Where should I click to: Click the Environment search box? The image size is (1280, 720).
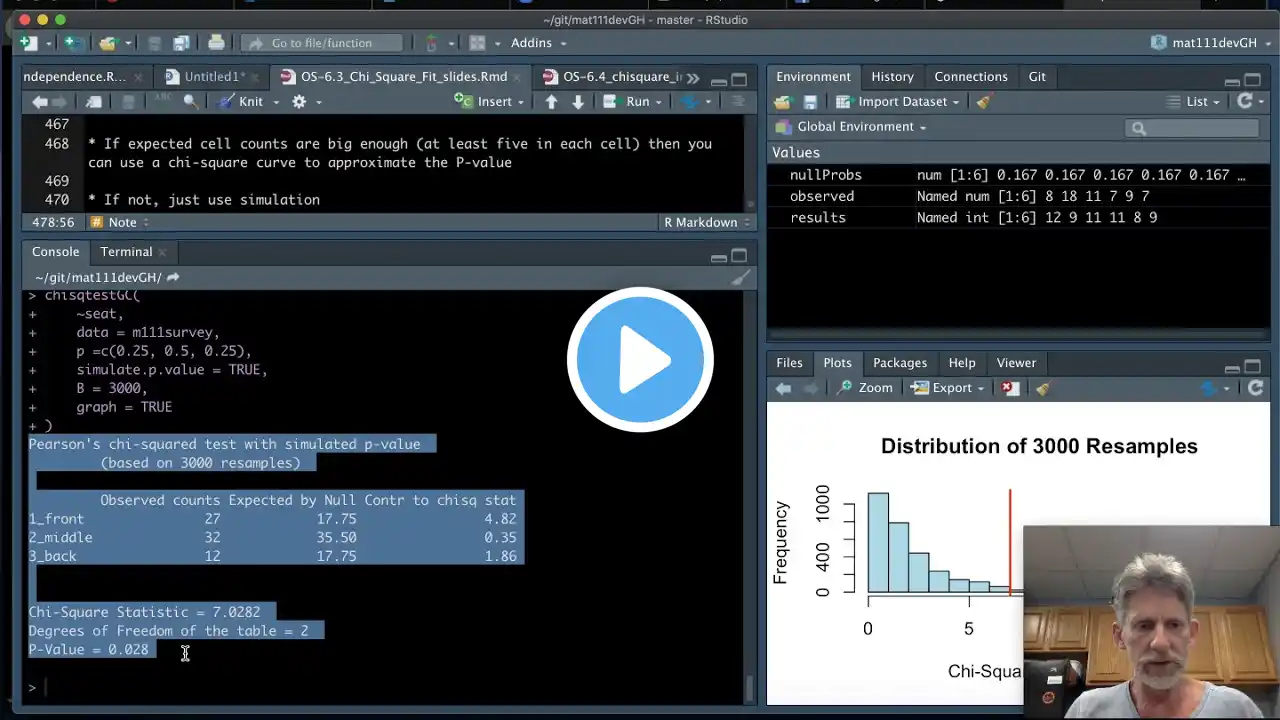pos(1192,128)
